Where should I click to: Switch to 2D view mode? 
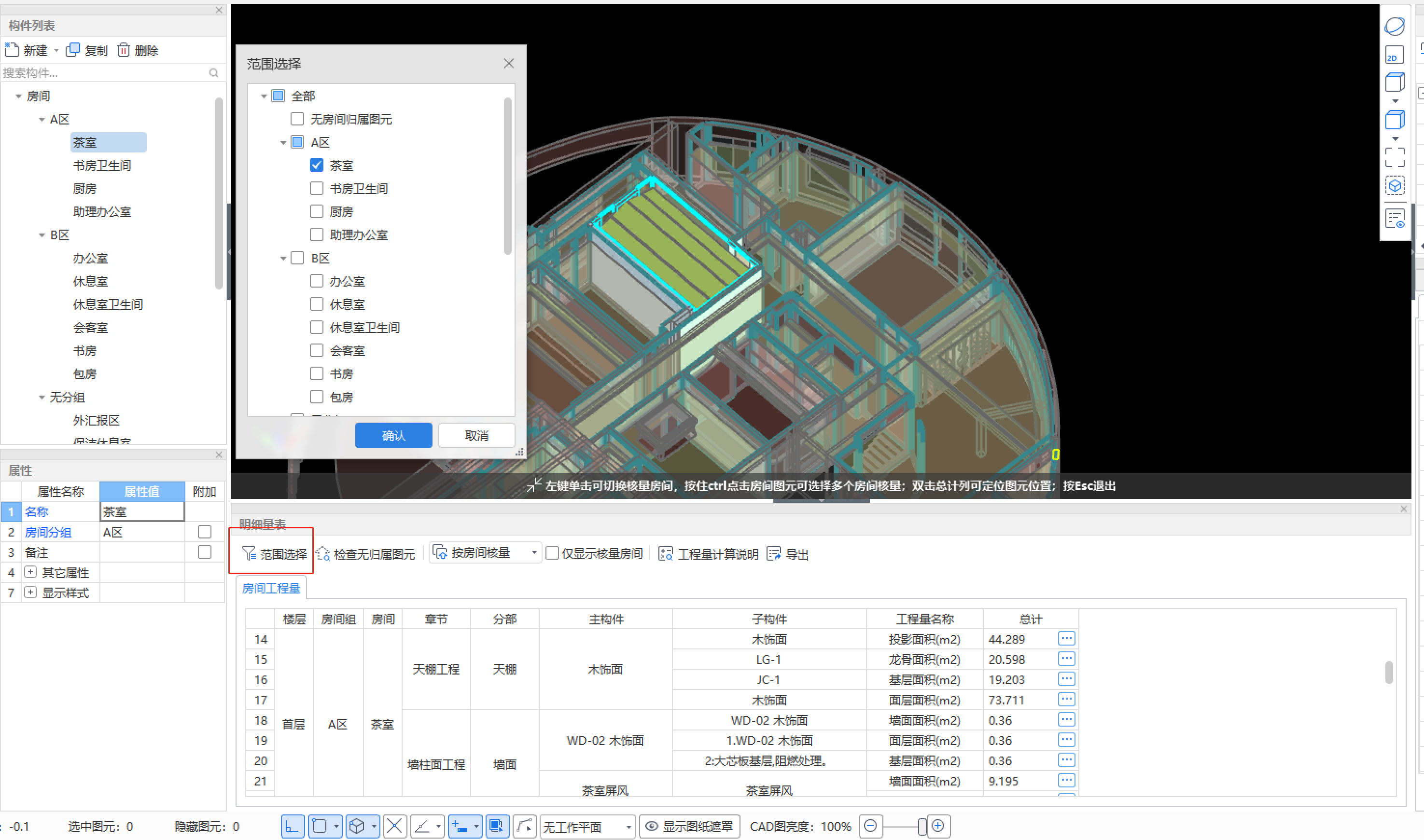[1394, 55]
